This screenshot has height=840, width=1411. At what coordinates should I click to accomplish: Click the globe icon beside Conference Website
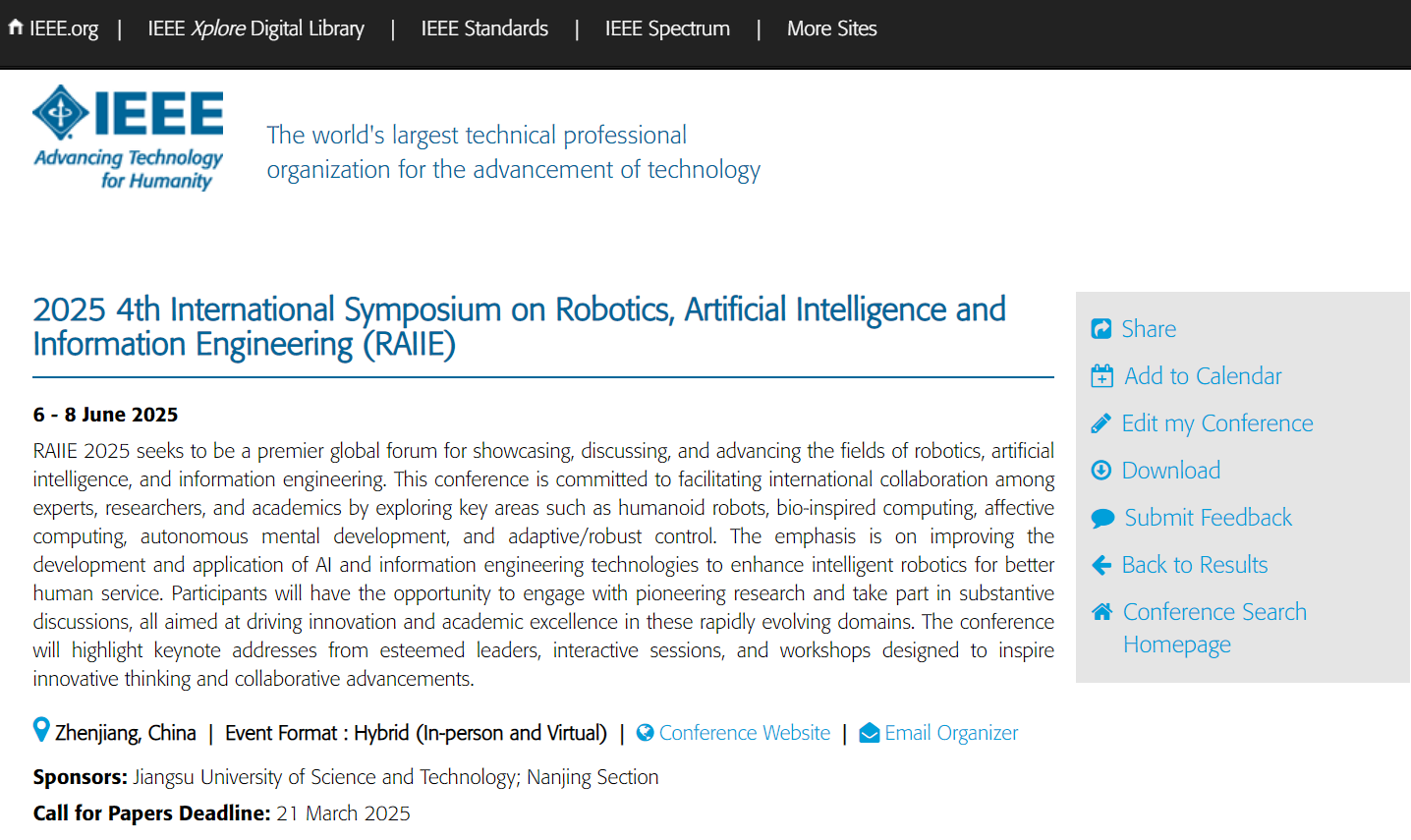(x=646, y=733)
